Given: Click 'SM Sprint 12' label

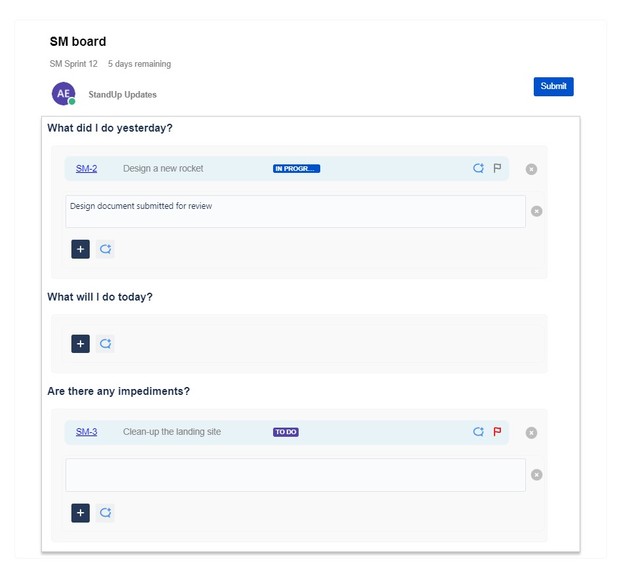Looking at the screenshot, I should [x=74, y=64].
